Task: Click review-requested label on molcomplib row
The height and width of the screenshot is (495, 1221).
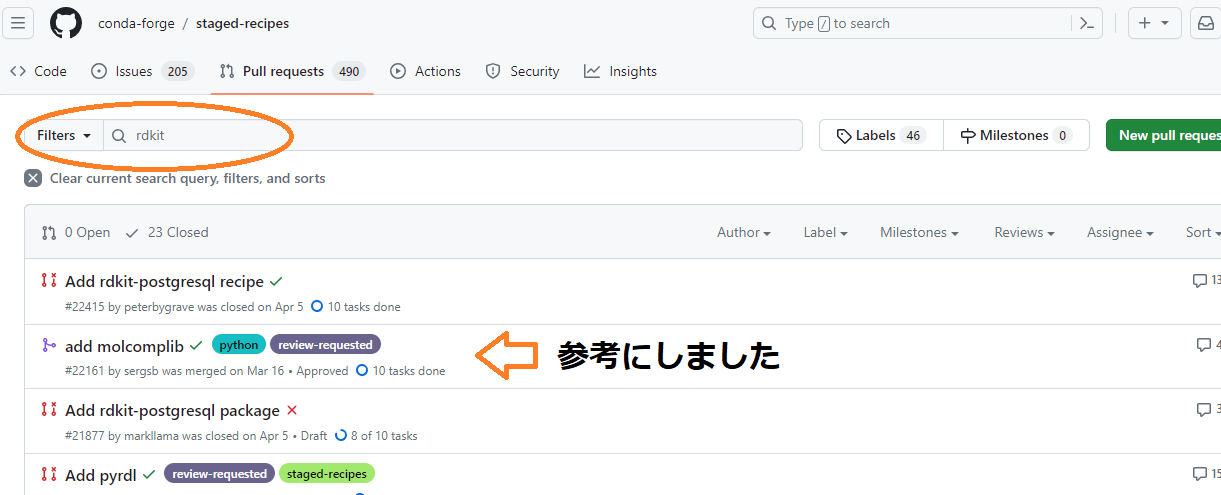Action: click(325, 345)
